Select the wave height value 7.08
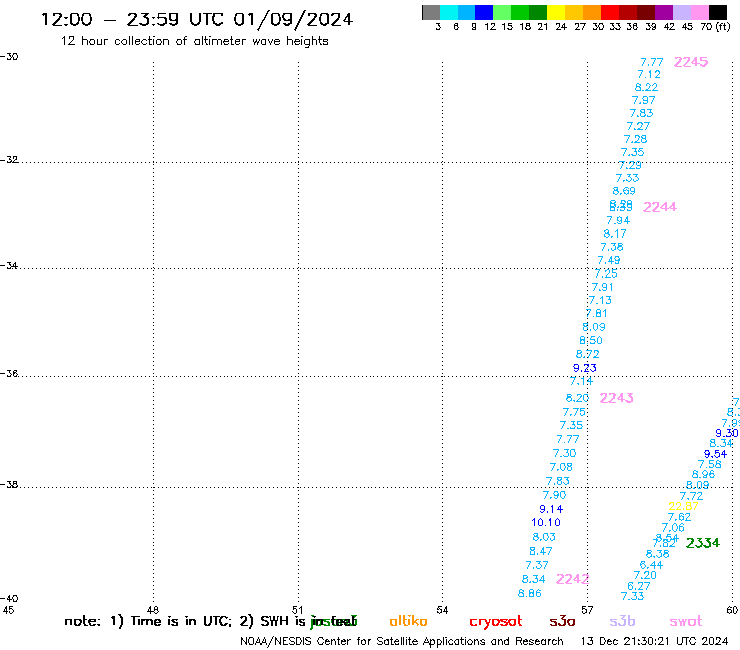The image size is (740, 650). point(561,467)
